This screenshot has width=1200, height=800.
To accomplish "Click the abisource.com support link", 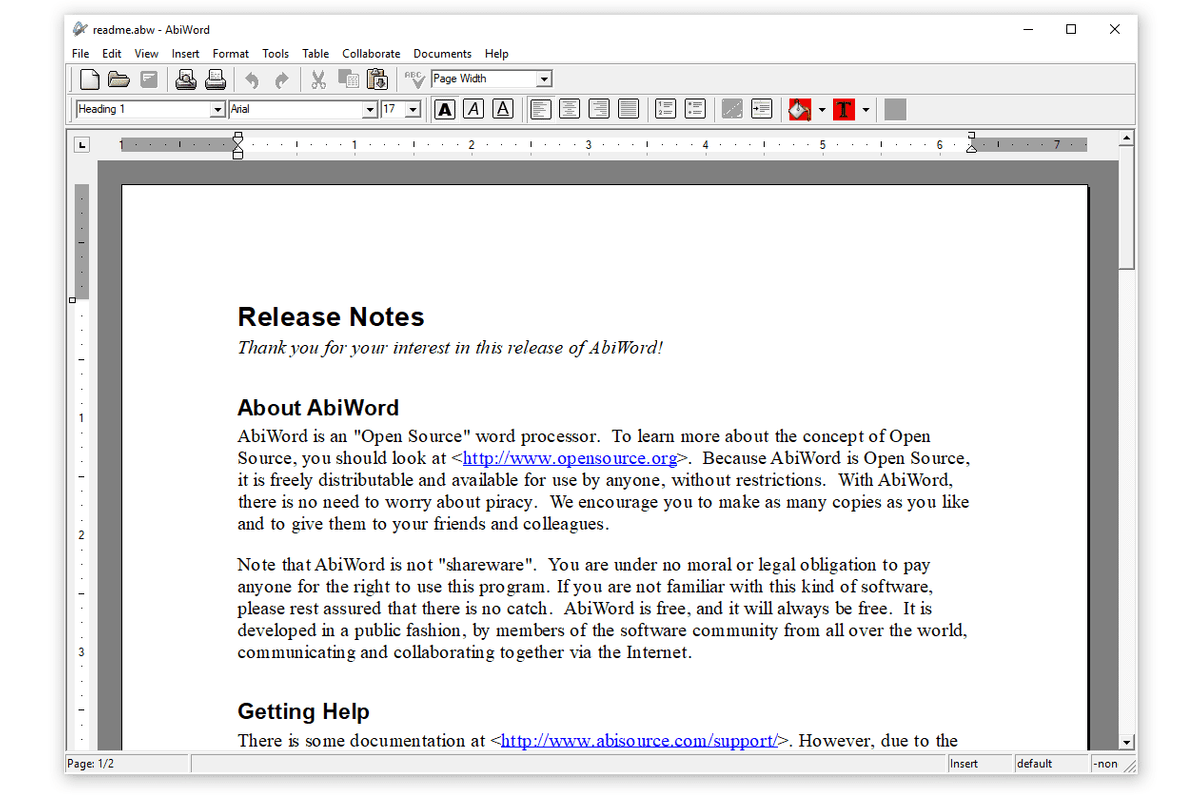I will (637, 740).
